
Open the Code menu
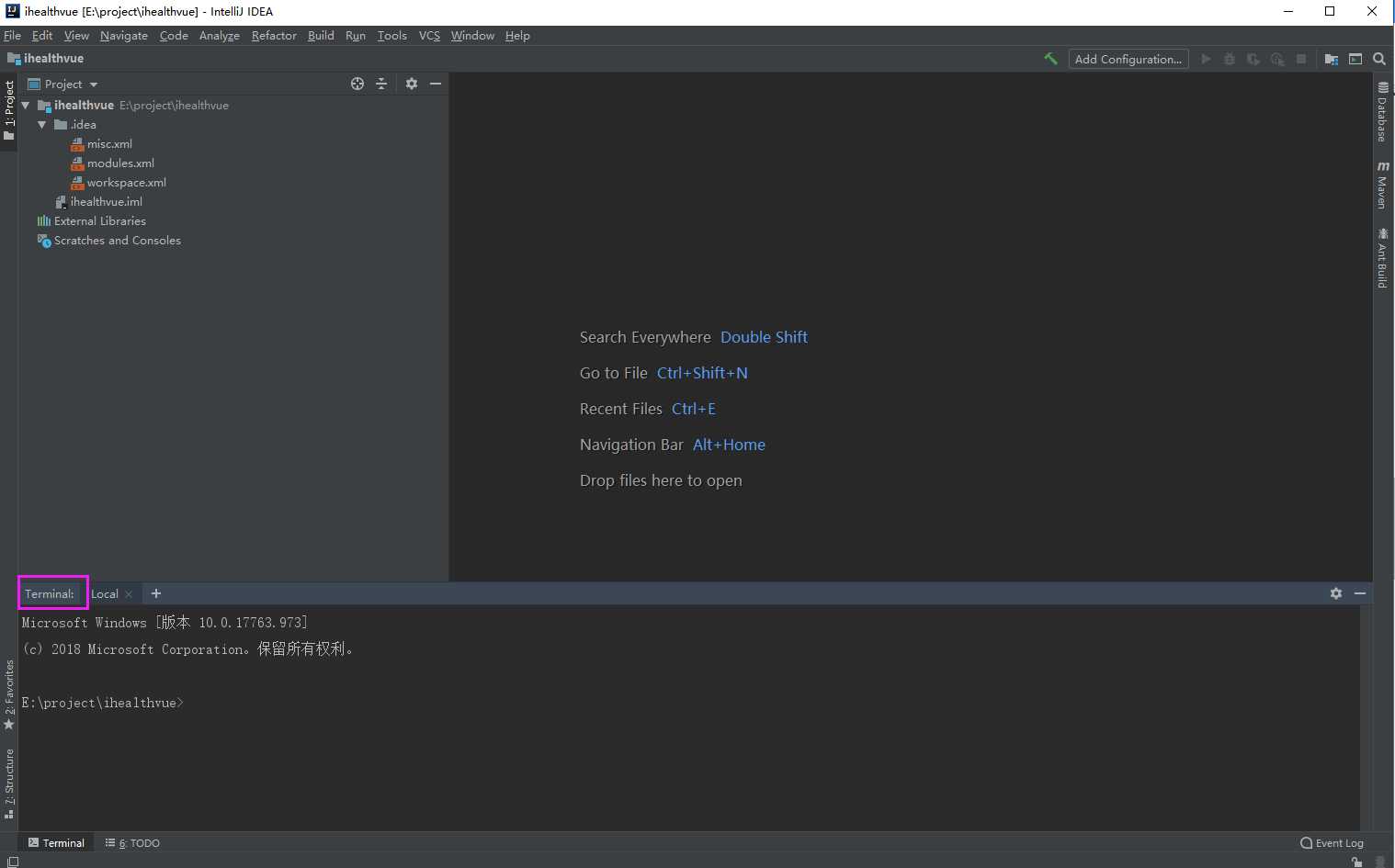174,35
